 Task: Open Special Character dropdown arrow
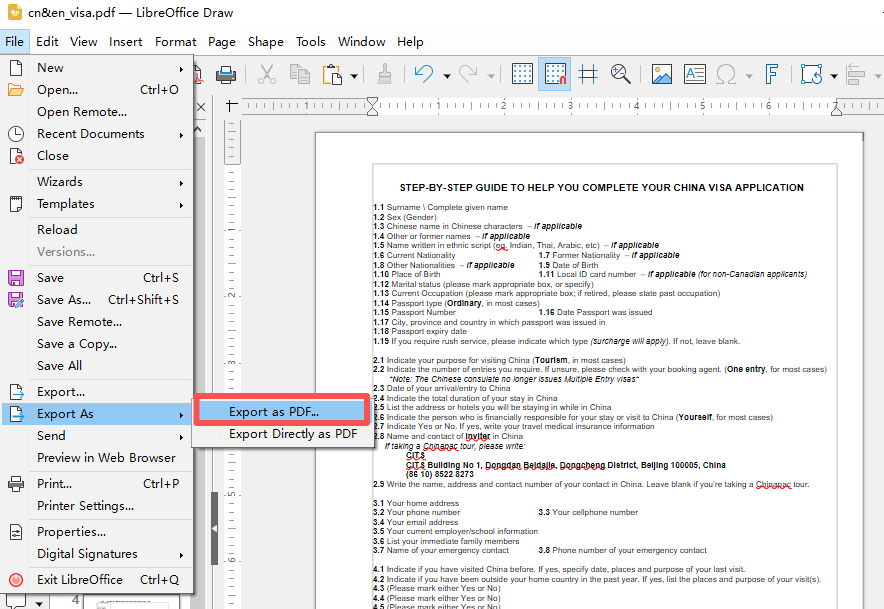point(749,76)
